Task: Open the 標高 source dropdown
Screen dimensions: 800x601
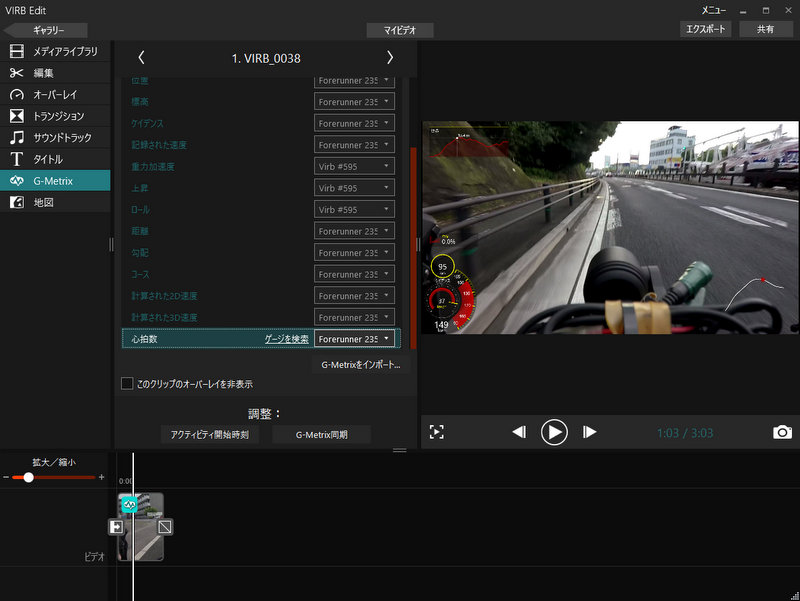Action: [354, 102]
